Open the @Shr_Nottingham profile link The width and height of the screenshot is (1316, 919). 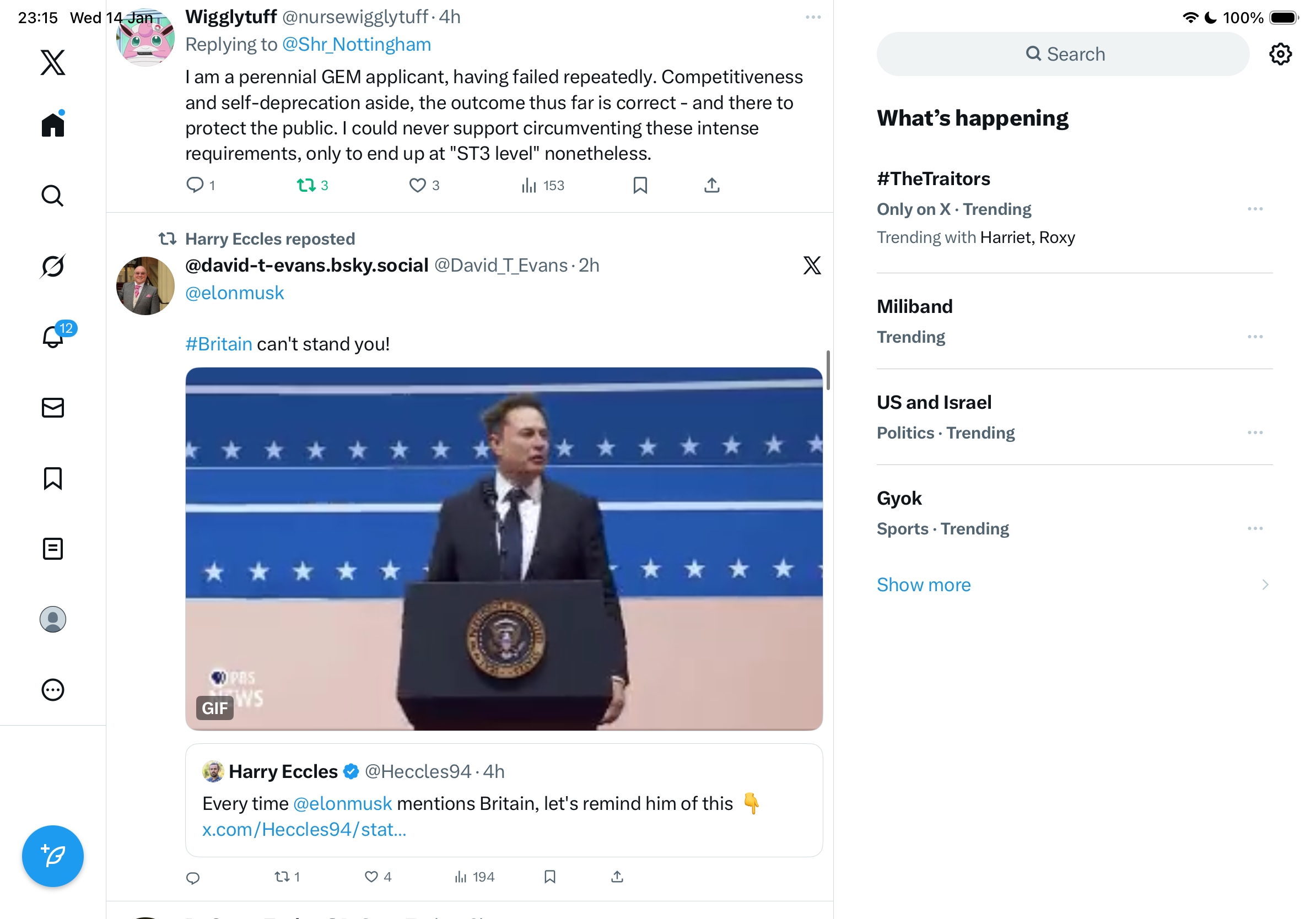[x=357, y=45]
